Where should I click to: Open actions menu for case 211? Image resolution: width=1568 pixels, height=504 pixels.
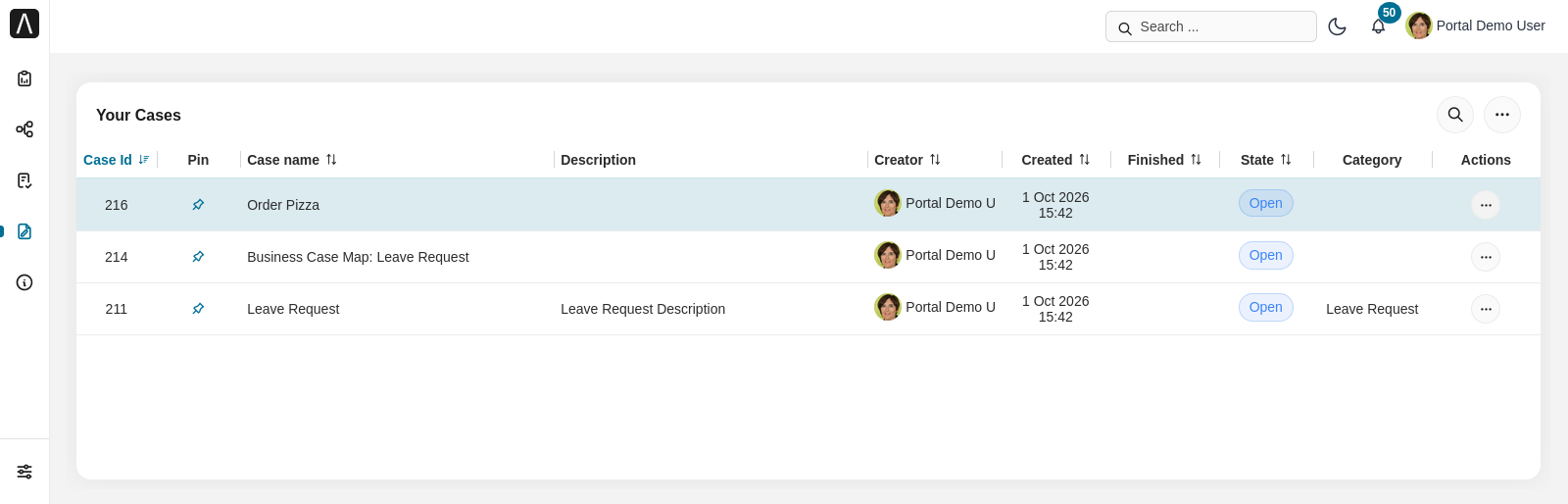click(1486, 309)
